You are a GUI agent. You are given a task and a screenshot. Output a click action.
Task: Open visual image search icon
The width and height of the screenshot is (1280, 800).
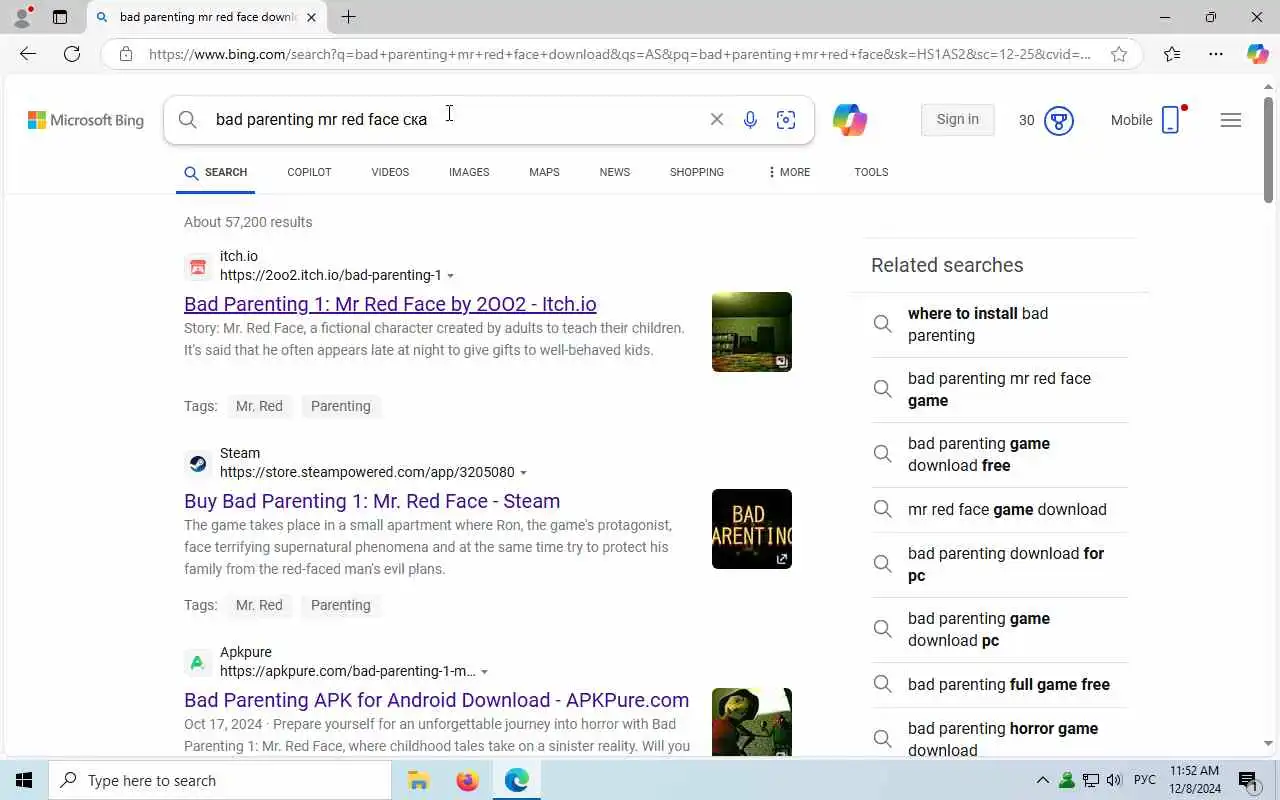coord(786,120)
